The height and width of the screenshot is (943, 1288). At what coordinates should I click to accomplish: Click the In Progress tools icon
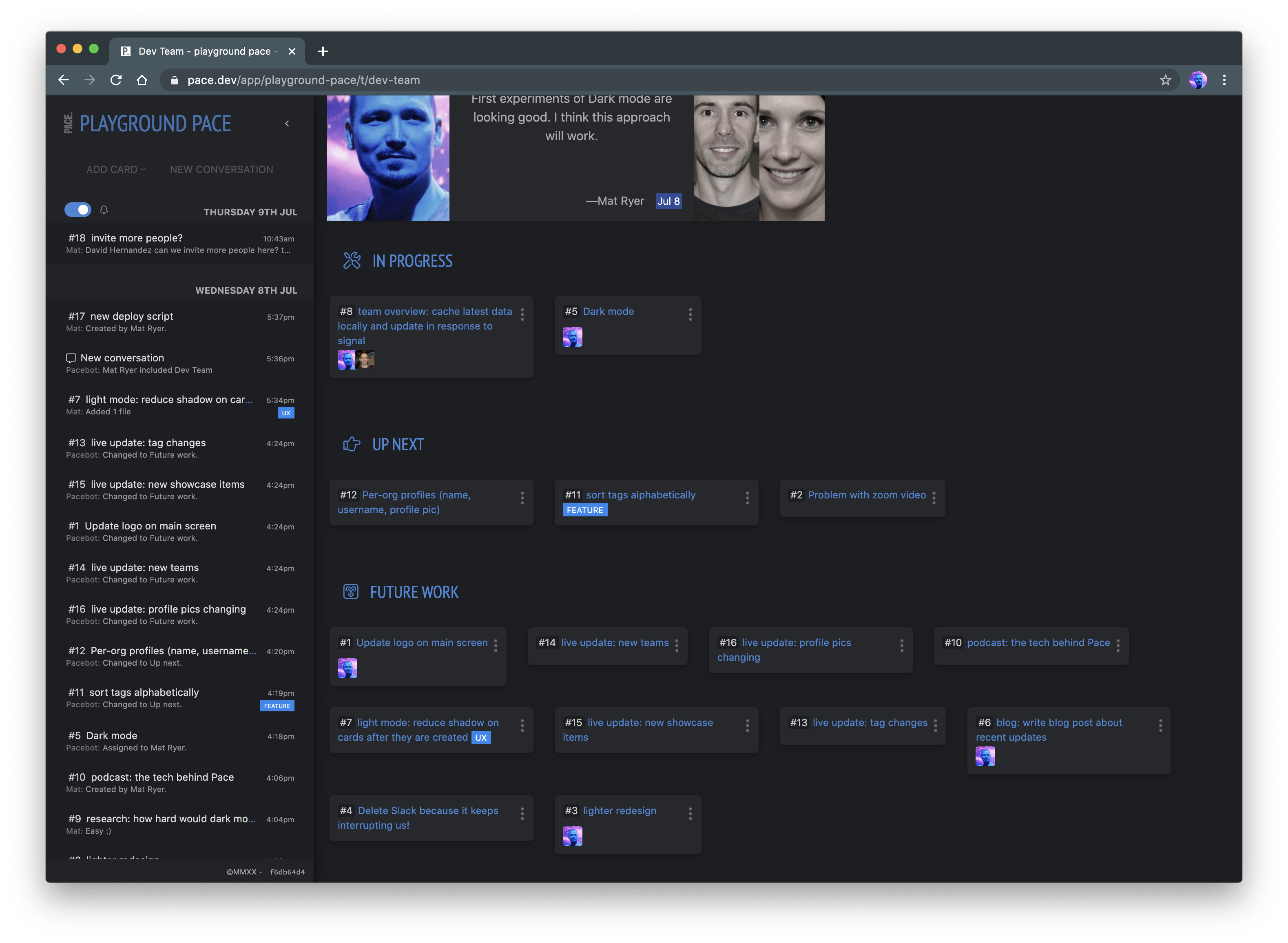click(352, 261)
